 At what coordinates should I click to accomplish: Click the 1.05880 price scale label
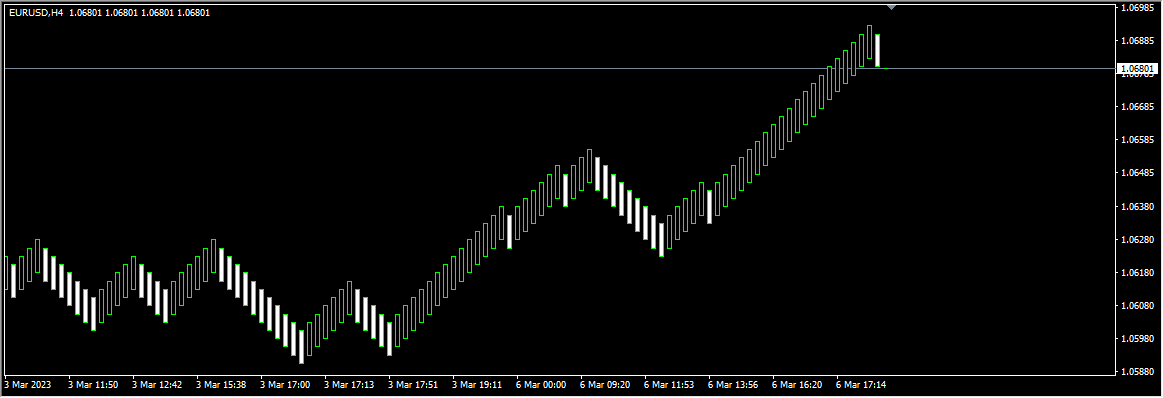[x=1139, y=371]
